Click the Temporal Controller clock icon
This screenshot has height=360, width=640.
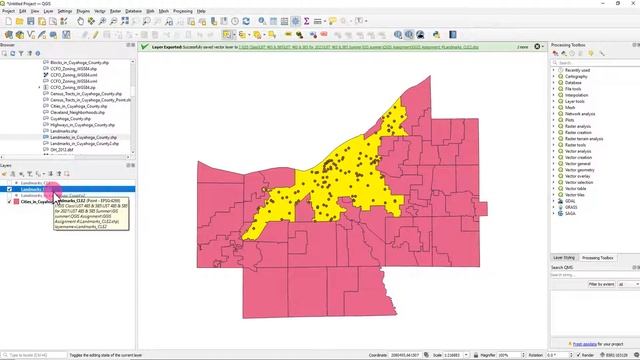point(235,21)
